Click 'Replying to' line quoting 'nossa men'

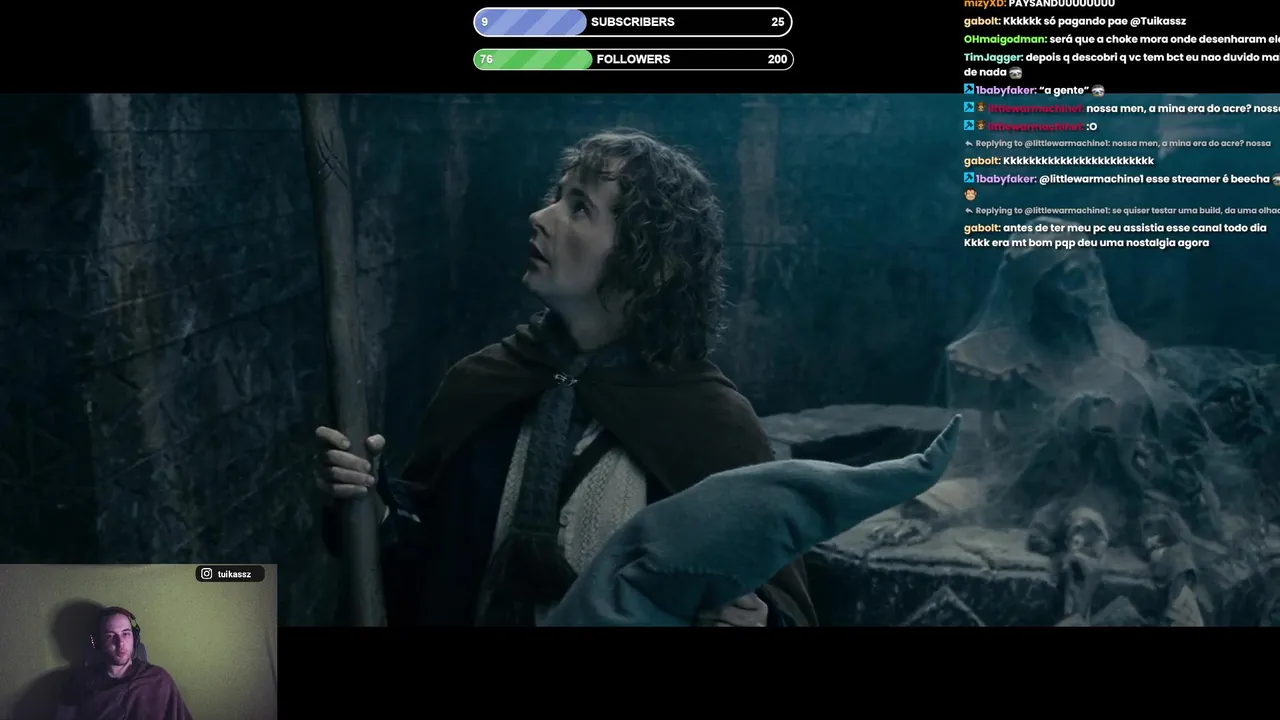click(x=1123, y=143)
